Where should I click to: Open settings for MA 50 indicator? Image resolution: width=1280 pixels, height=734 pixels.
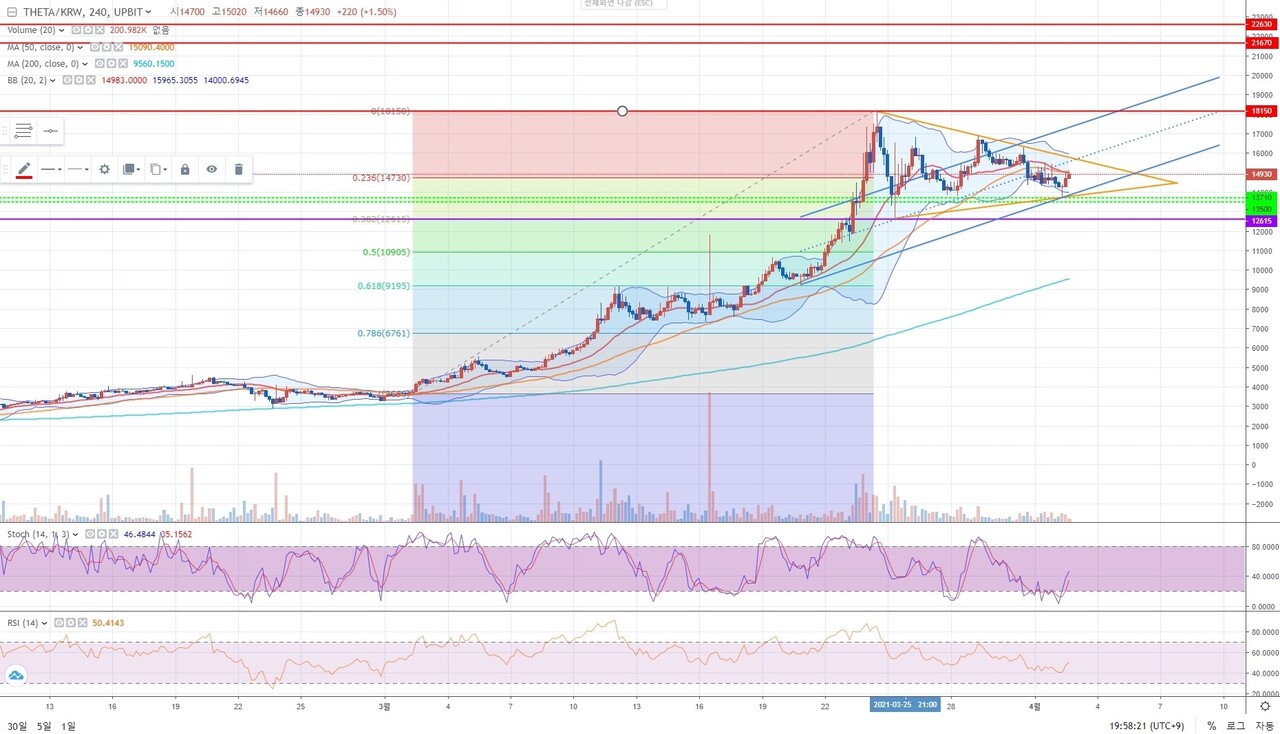[106, 47]
